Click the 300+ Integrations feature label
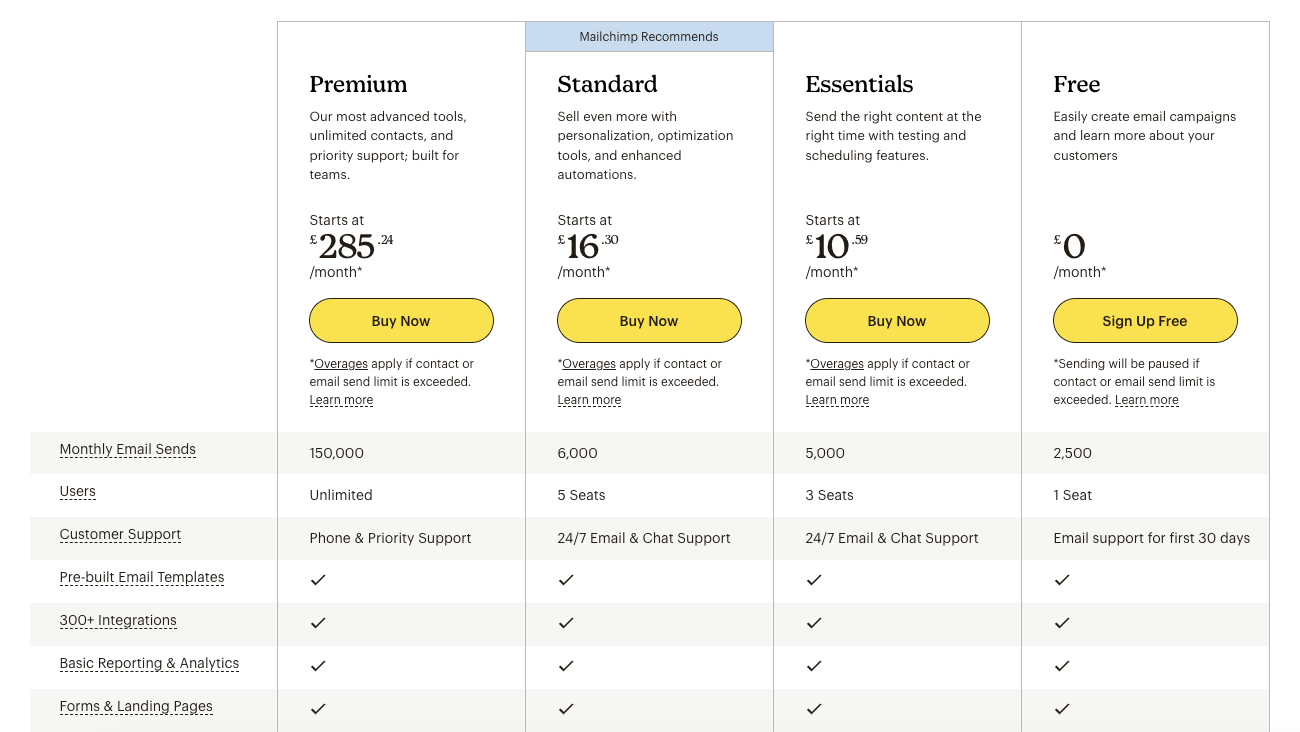1300x732 pixels. (x=118, y=620)
